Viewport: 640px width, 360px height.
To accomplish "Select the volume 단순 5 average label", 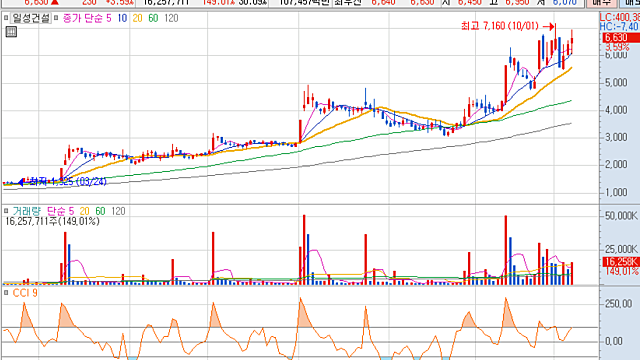I will (x=60, y=211).
